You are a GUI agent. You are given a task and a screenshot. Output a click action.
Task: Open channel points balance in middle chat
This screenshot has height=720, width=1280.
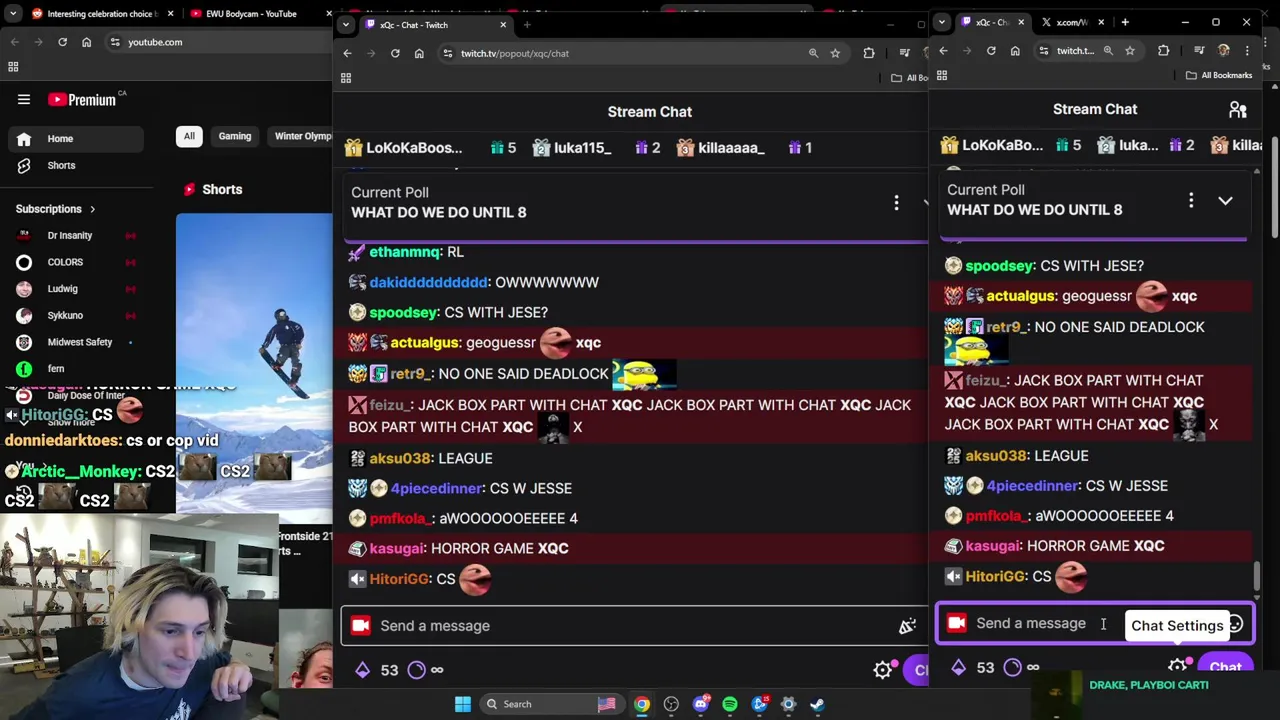376,670
